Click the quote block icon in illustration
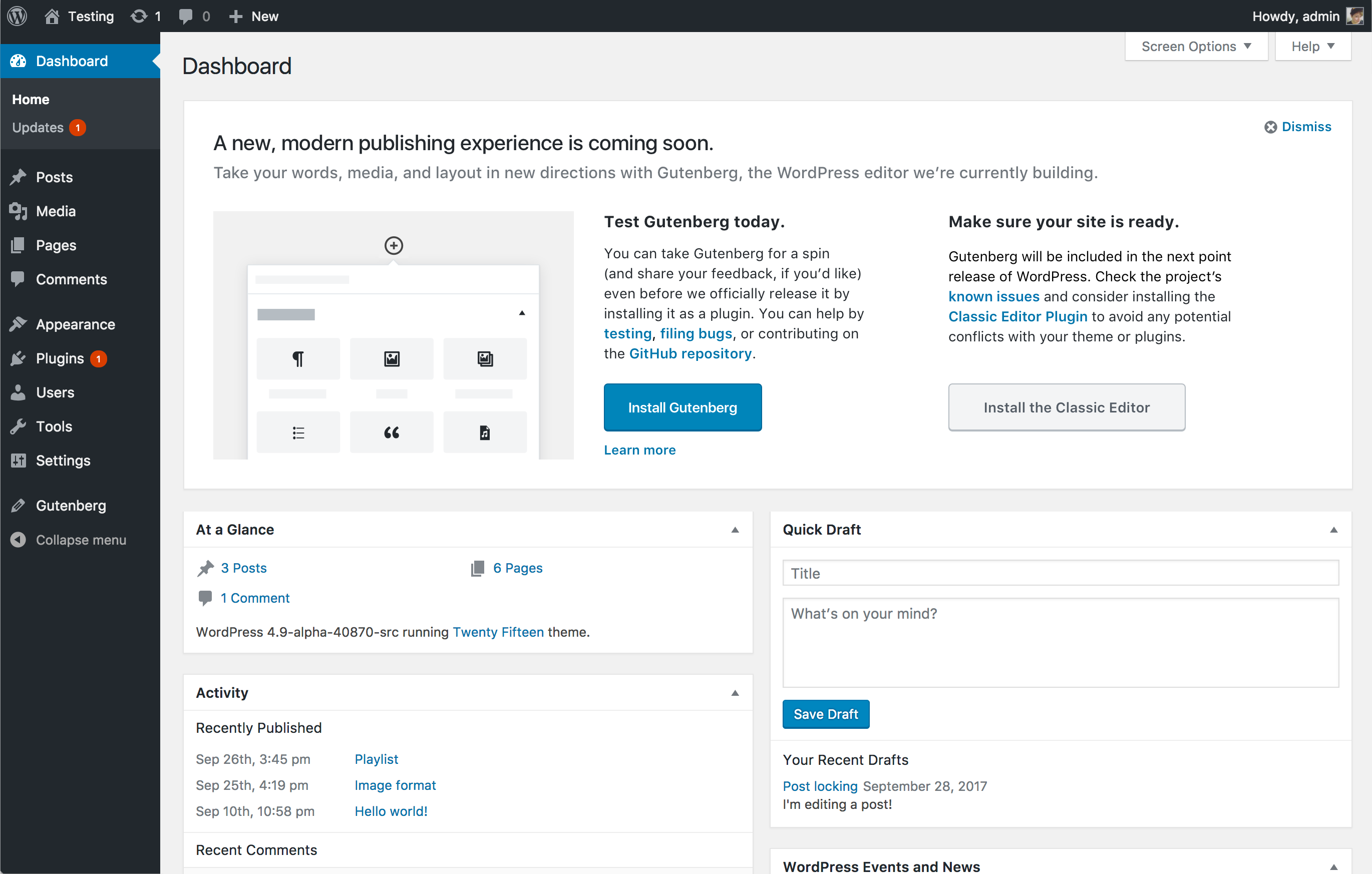Screen dimensions: 1372x874 (x=392, y=432)
